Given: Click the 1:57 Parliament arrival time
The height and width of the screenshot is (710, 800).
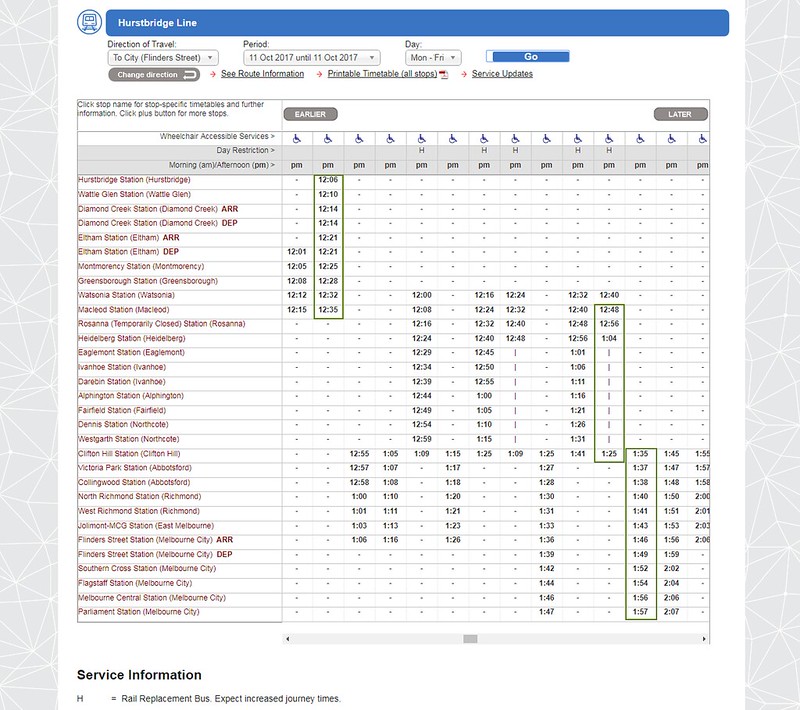Looking at the screenshot, I should pos(640,612).
